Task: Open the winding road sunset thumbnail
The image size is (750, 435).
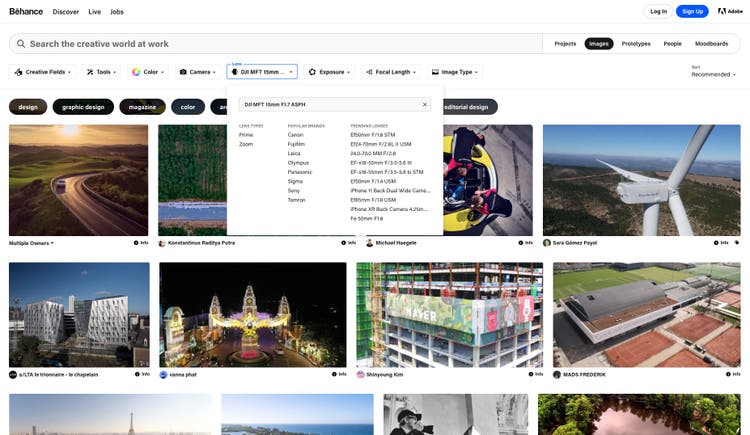Action: click(78, 180)
